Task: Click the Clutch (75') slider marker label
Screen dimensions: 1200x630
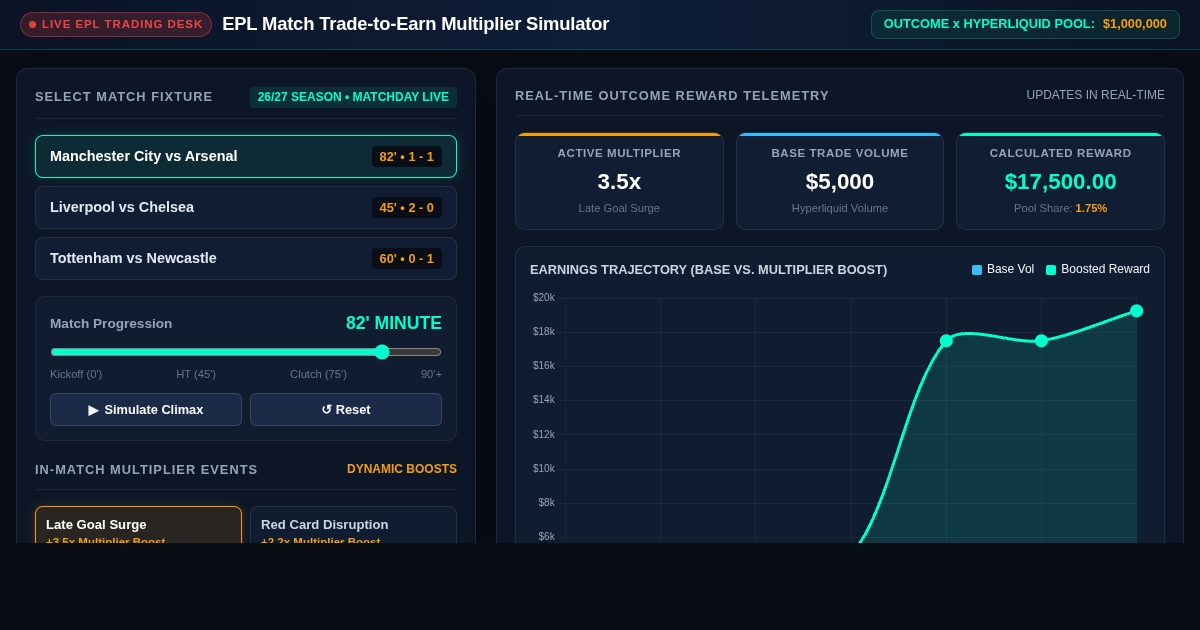Action: point(318,374)
